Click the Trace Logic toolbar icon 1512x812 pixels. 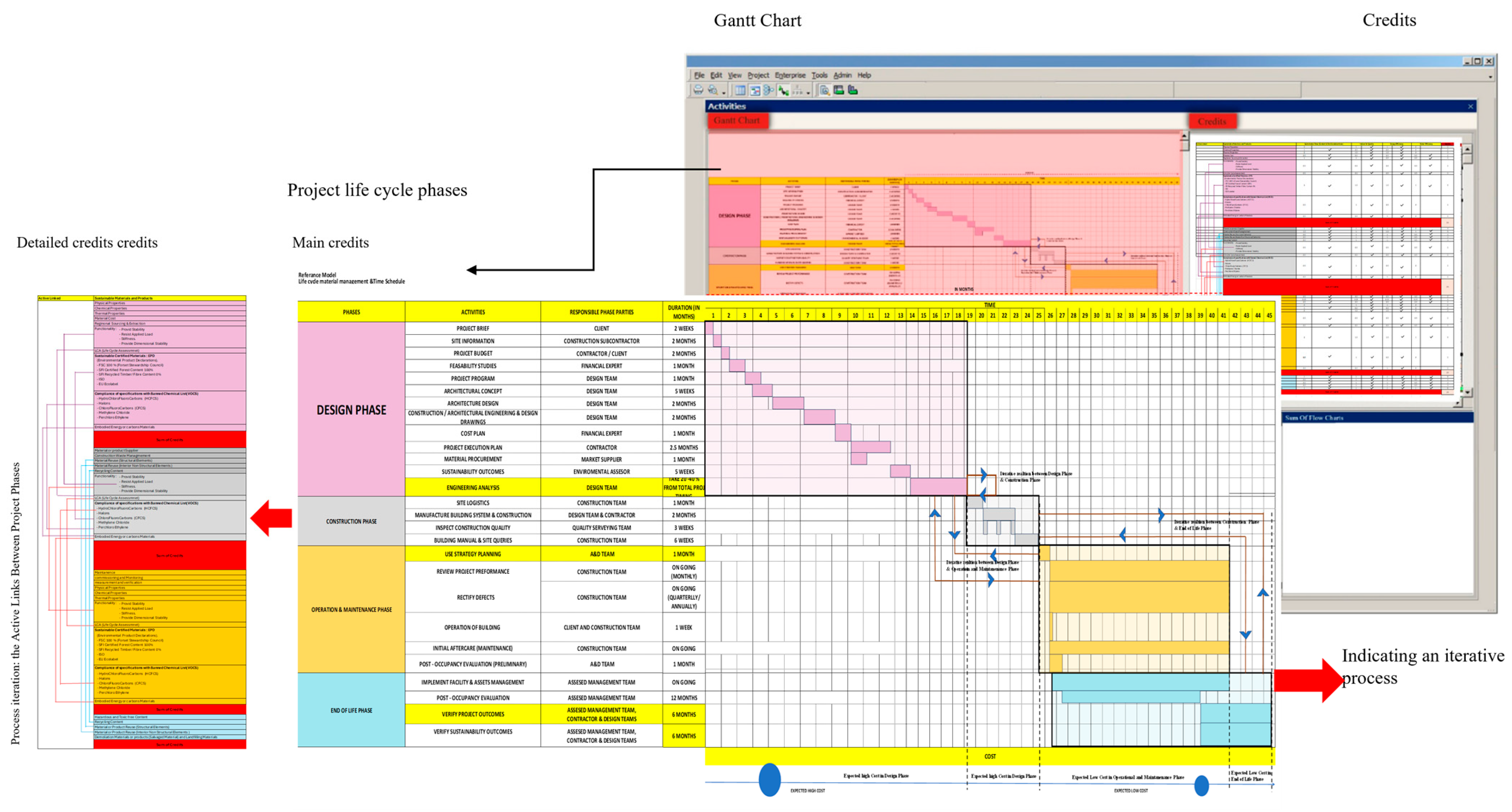[798, 91]
